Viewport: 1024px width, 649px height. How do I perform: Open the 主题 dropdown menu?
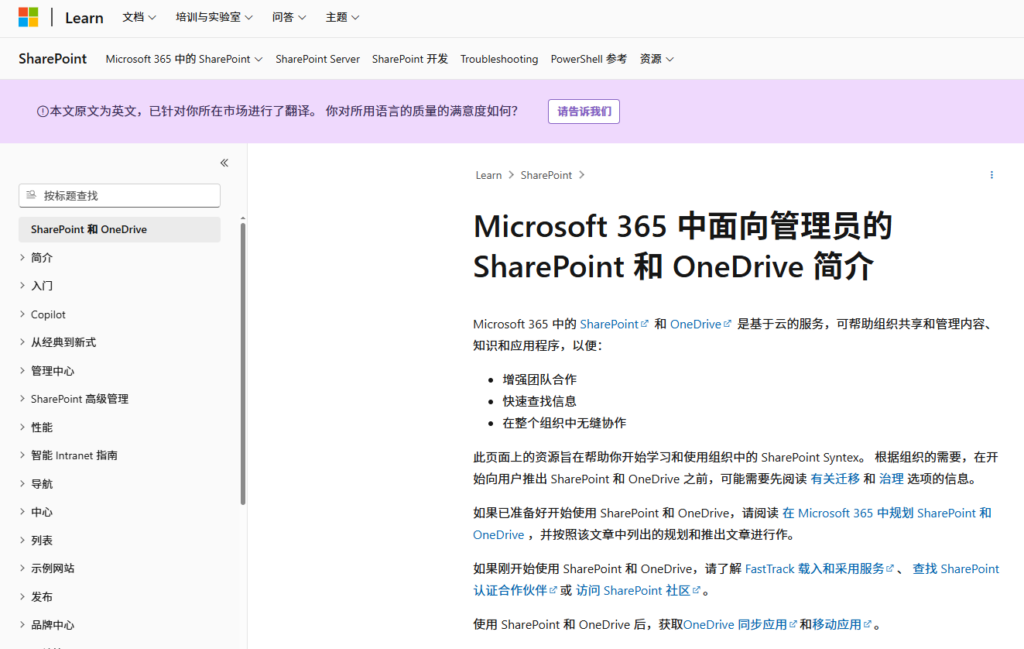point(342,17)
